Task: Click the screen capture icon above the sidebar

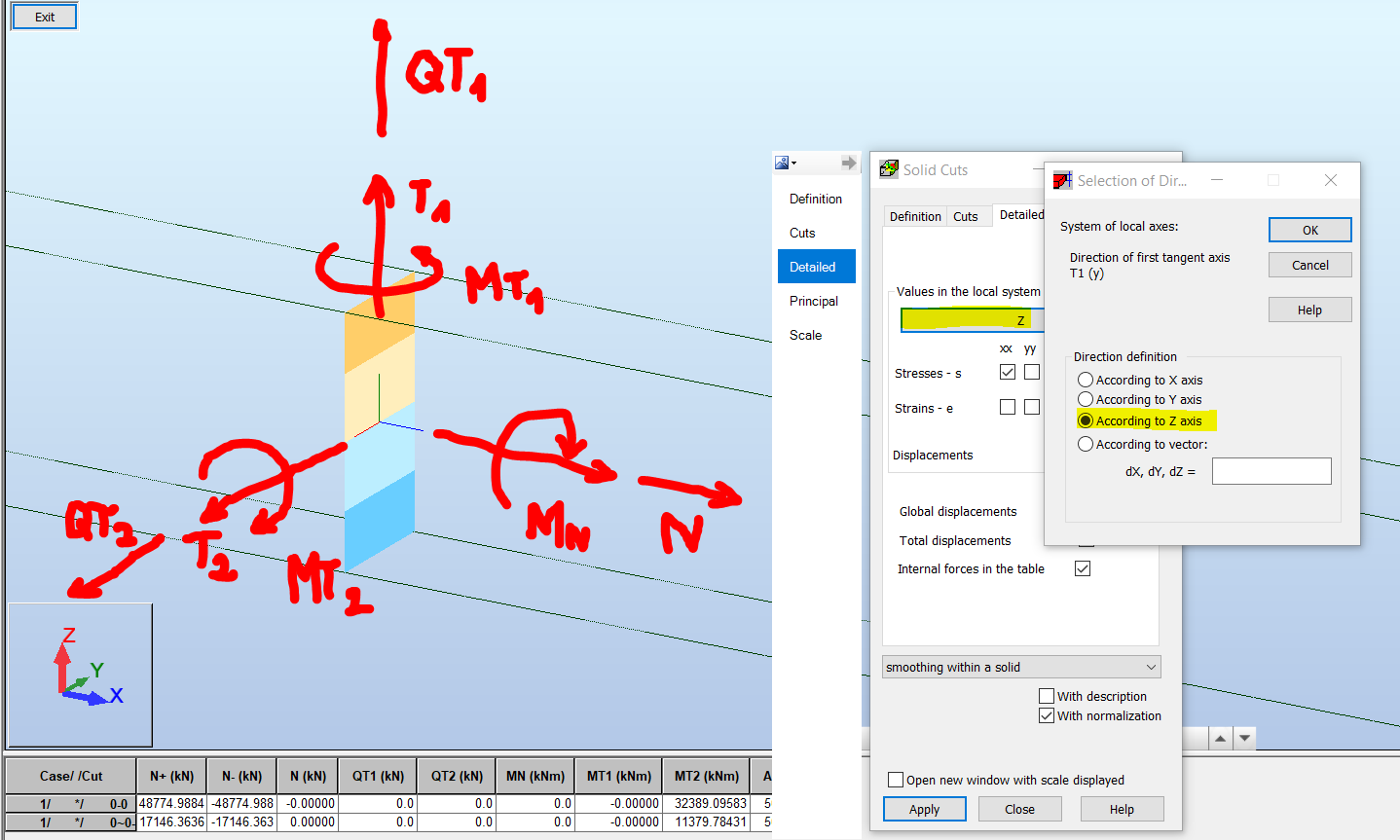Action: 782,162
